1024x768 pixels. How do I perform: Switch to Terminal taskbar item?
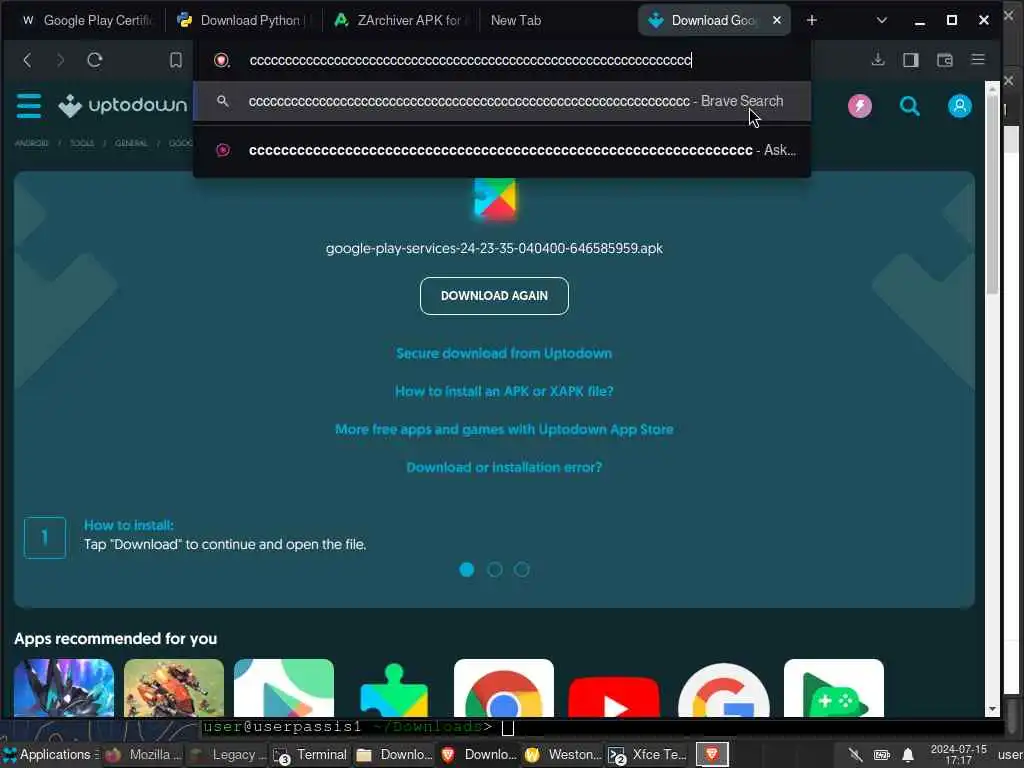pos(311,754)
